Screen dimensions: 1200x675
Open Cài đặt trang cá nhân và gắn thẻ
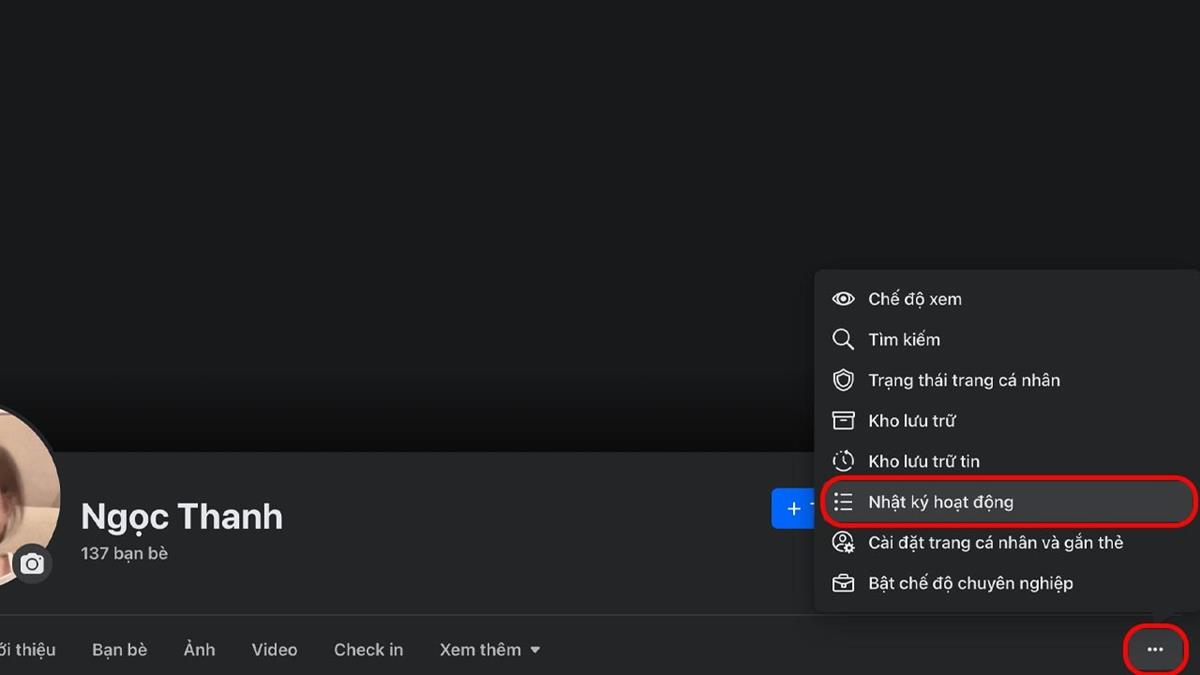pos(995,543)
